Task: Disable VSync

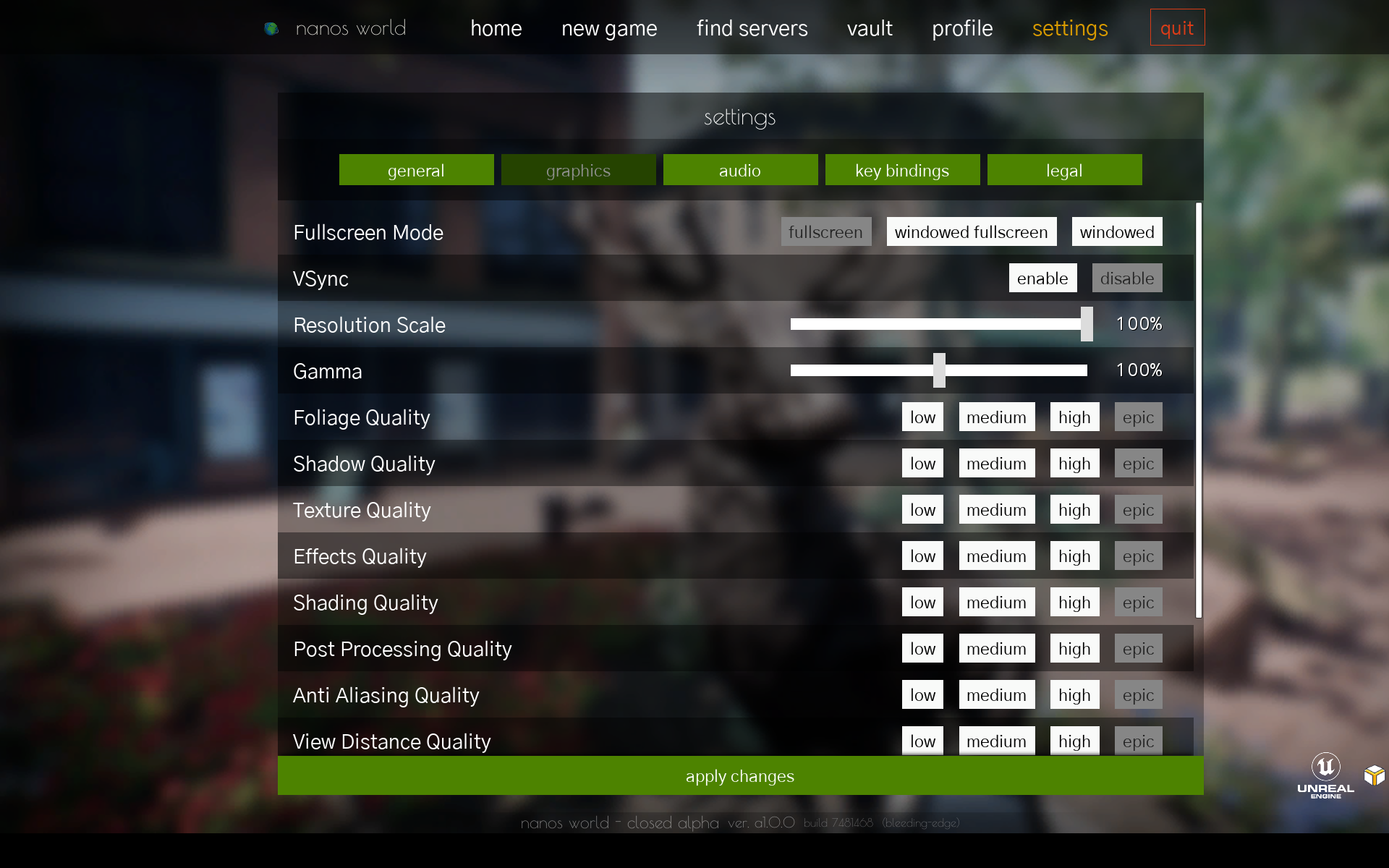Action: (x=1126, y=278)
